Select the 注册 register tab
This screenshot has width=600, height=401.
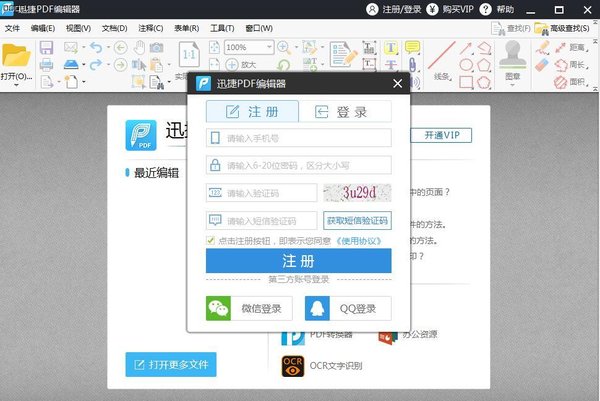click(x=253, y=112)
